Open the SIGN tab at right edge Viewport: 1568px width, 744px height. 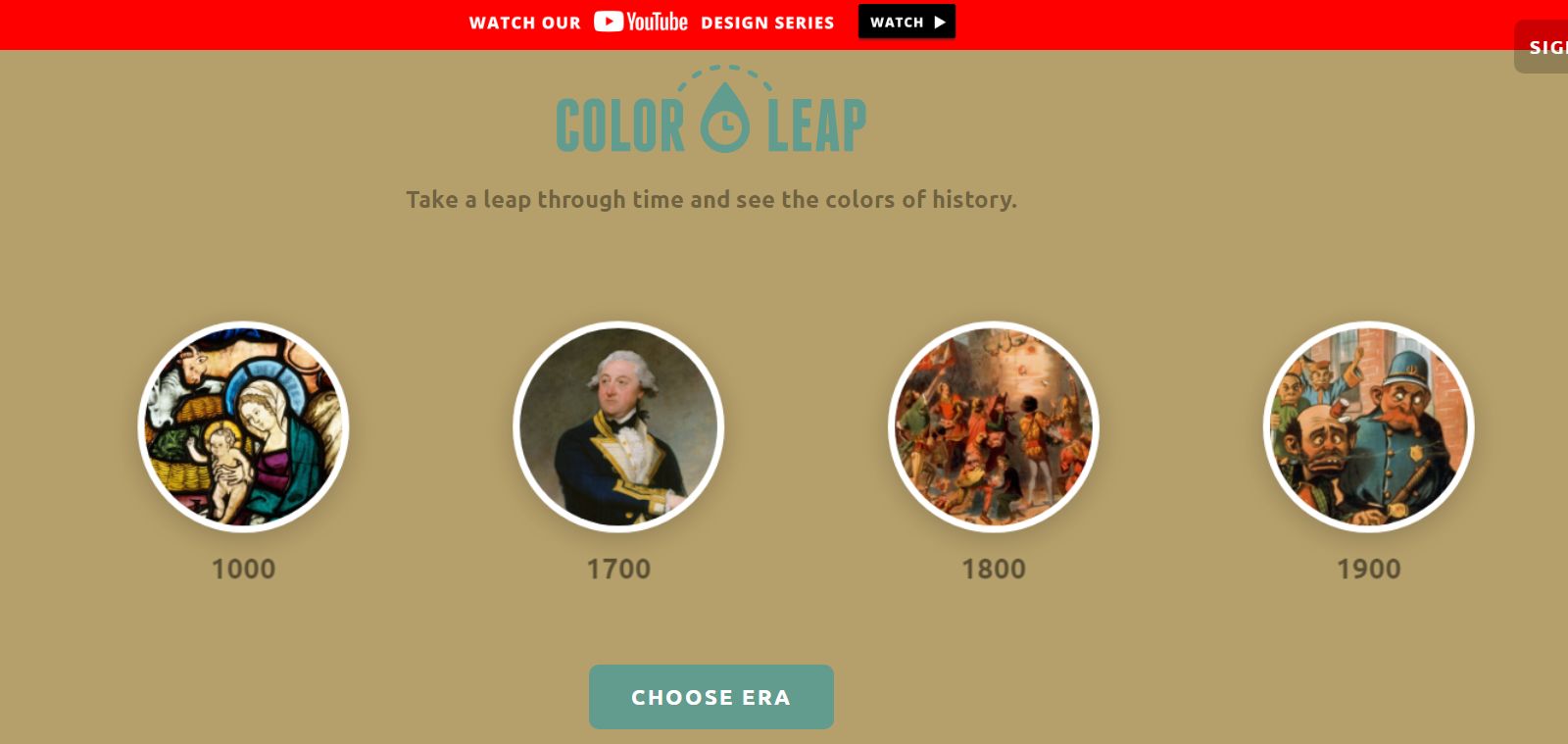[1542, 47]
